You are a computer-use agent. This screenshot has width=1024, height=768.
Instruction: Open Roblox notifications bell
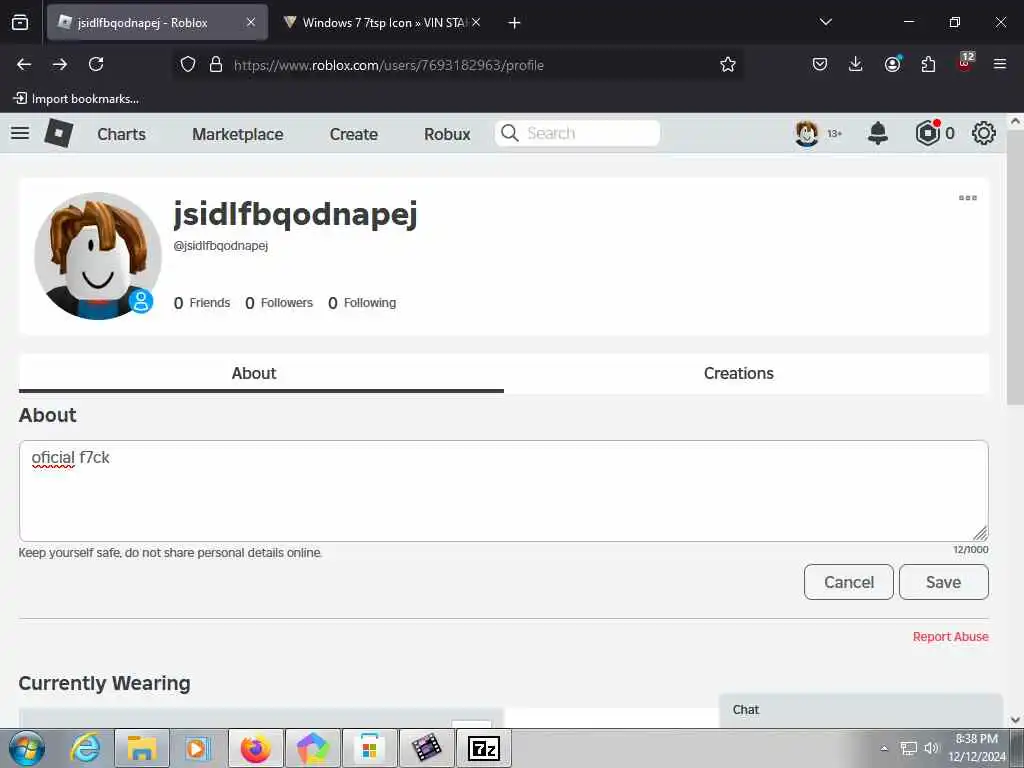[878, 133]
